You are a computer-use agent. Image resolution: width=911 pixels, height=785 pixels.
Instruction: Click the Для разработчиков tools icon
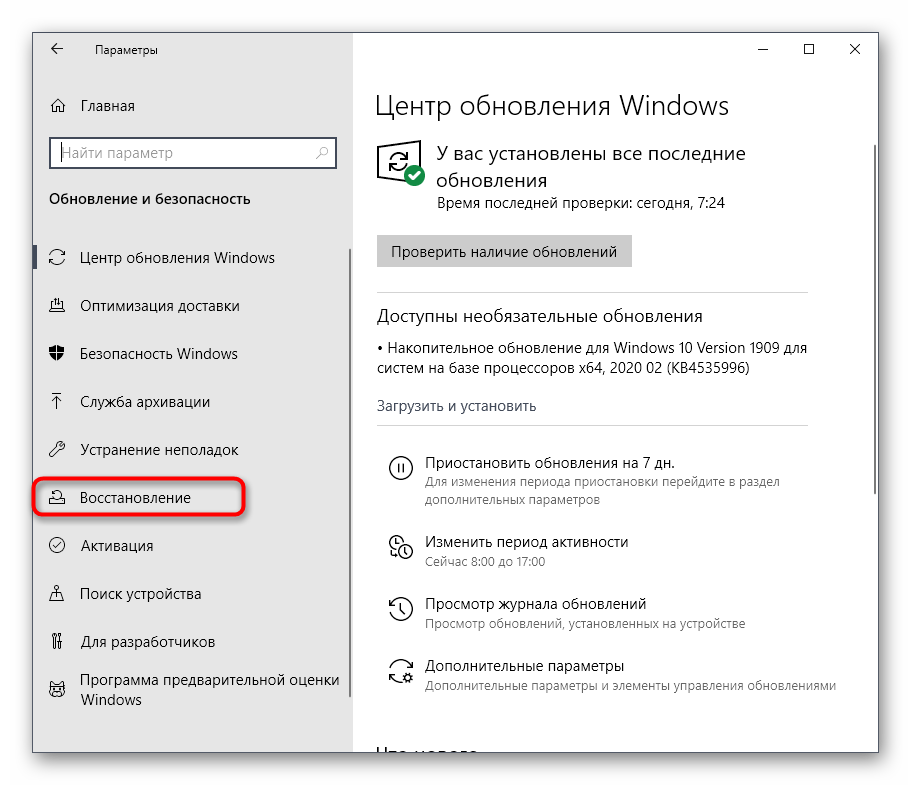click(57, 641)
